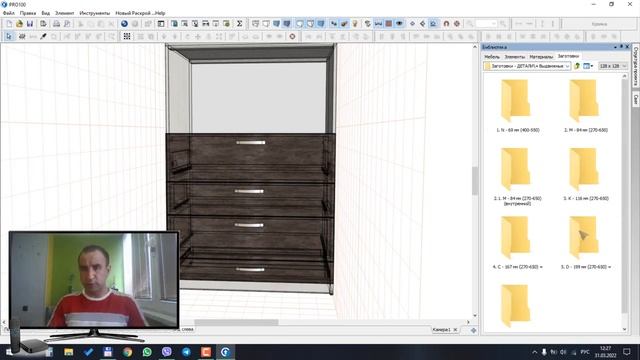Switch to the Мебель library tab
Image resolution: width=640 pixels, height=360 pixels.
click(x=492, y=57)
